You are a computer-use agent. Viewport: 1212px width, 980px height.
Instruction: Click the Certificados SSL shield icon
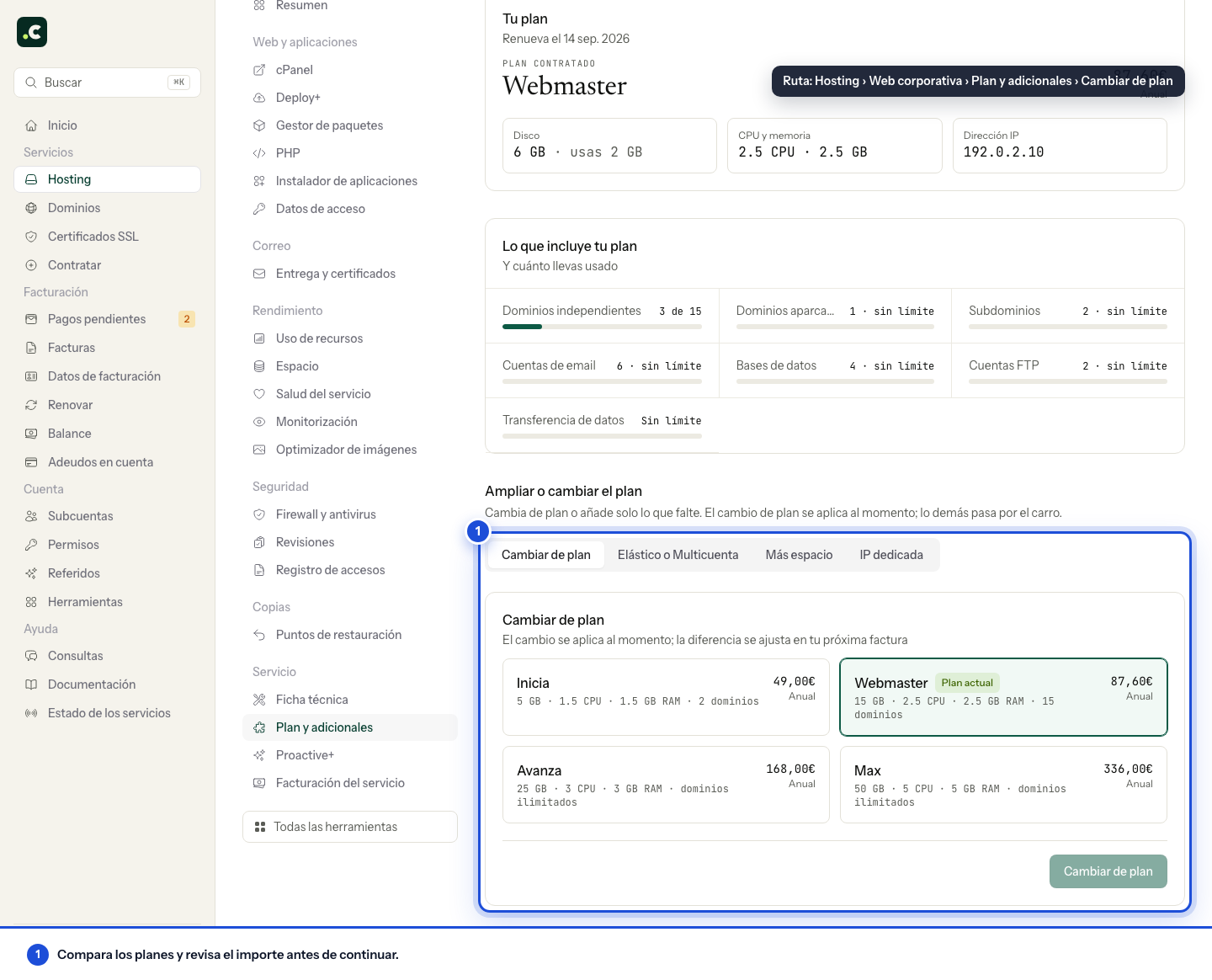point(31,237)
